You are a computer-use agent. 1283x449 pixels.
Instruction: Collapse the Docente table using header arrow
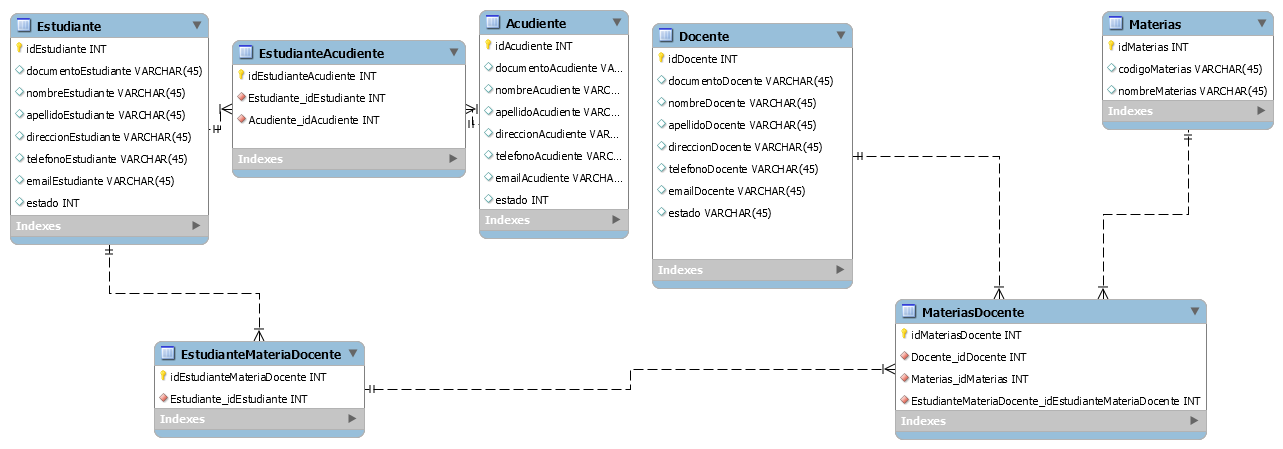click(840, 36)
